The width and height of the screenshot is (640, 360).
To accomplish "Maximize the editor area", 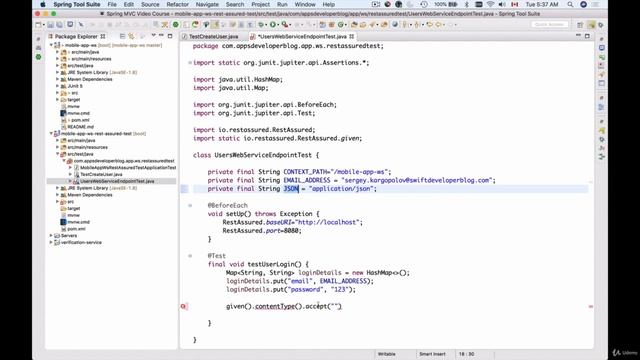I will point(587,36).
